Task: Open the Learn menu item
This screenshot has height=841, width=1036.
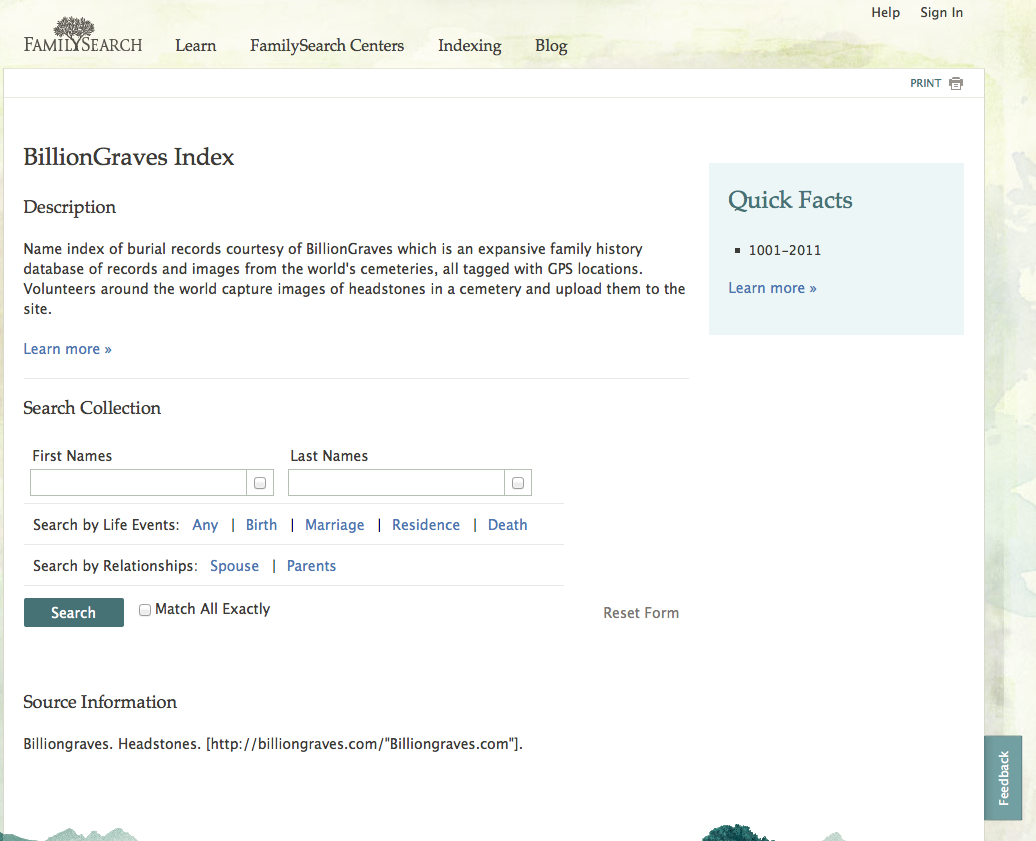Action: [196, 46]
